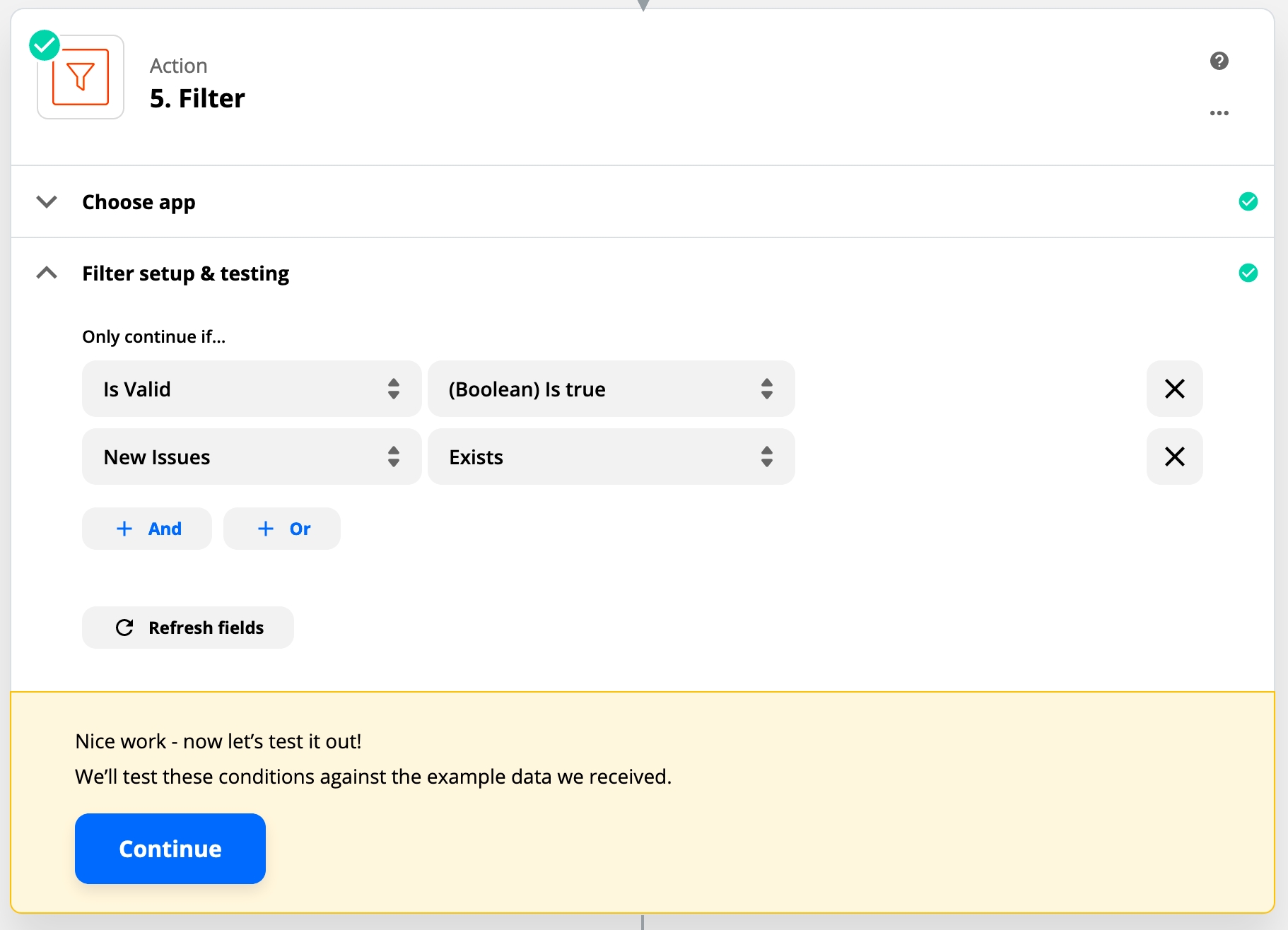Add an And condition rule
The image size is (1288, 930).
click(147, 529)
